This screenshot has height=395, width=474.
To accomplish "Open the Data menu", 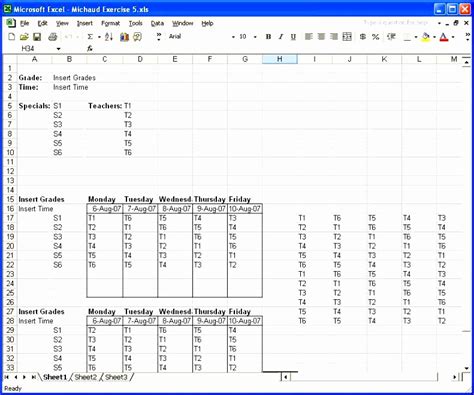I will coord(157,23).
